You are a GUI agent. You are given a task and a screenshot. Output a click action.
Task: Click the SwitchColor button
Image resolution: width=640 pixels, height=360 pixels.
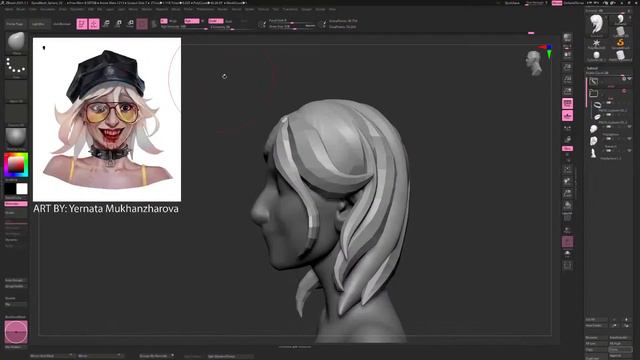pyautogui.click(x=16, y=198)
